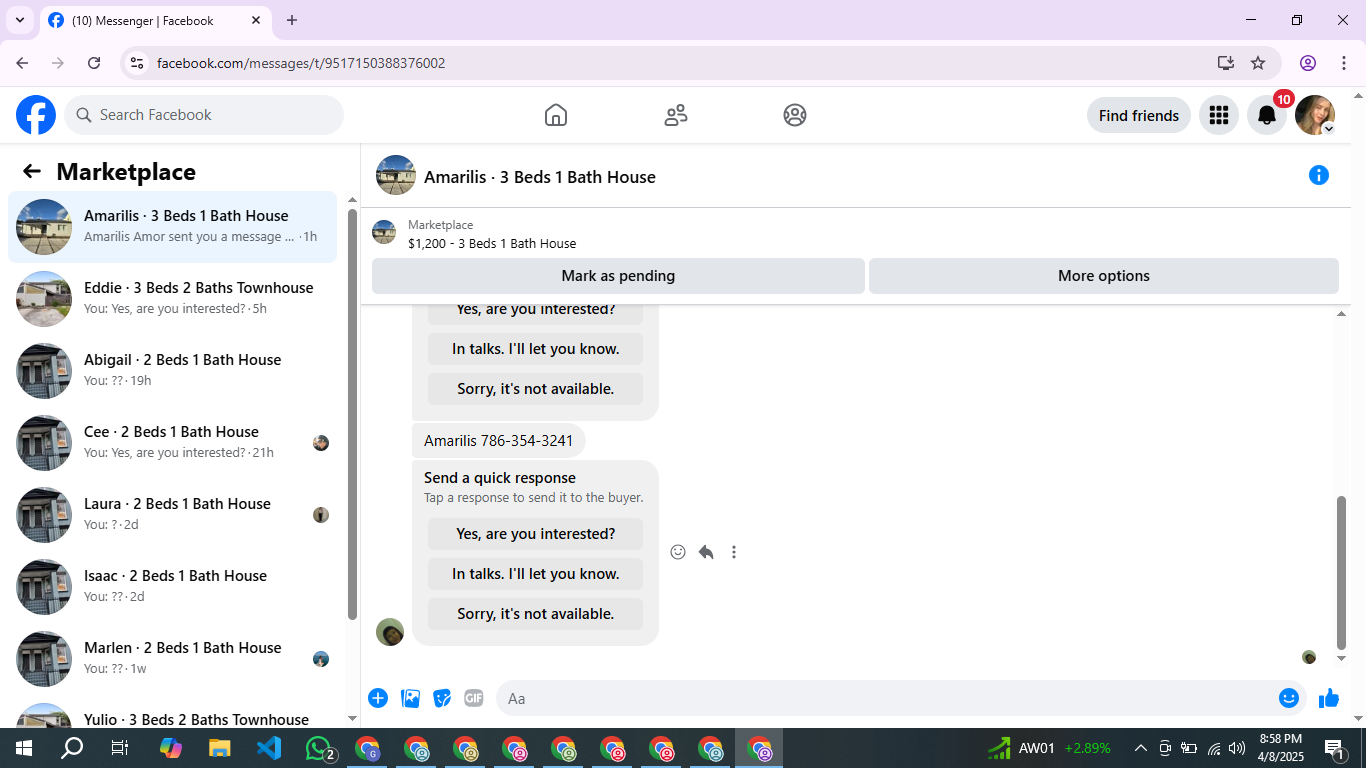Click the house thumbnail in chat header
This screenshot has width=1366, height=768.
pos(396,175)
